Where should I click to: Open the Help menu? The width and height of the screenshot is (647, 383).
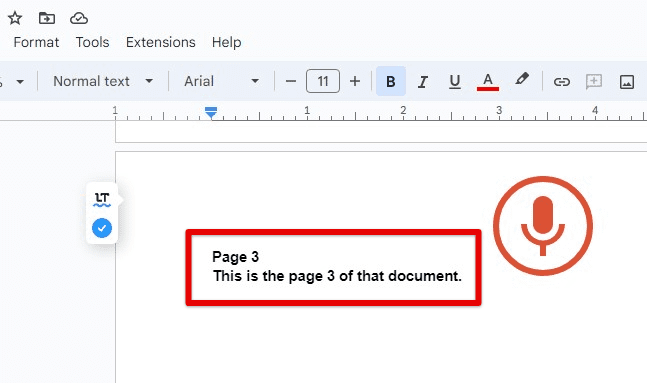pyautogui.click(x=227, y=42)
